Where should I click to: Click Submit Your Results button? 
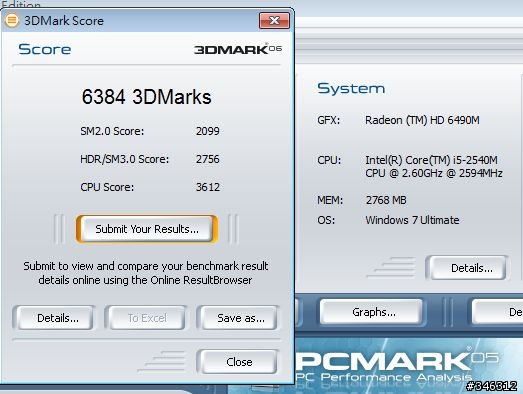click(147, 229)
